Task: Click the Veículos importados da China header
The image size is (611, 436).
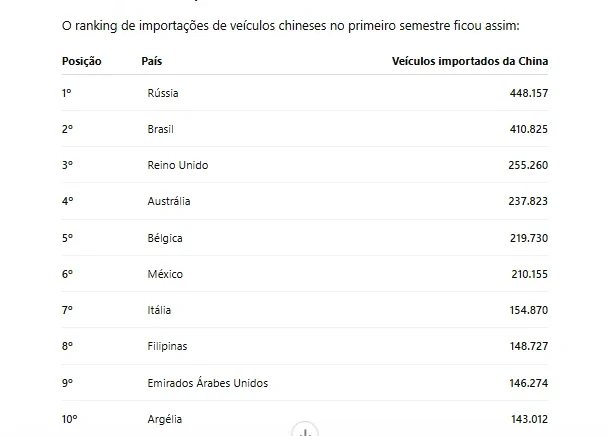Action: 470,61
